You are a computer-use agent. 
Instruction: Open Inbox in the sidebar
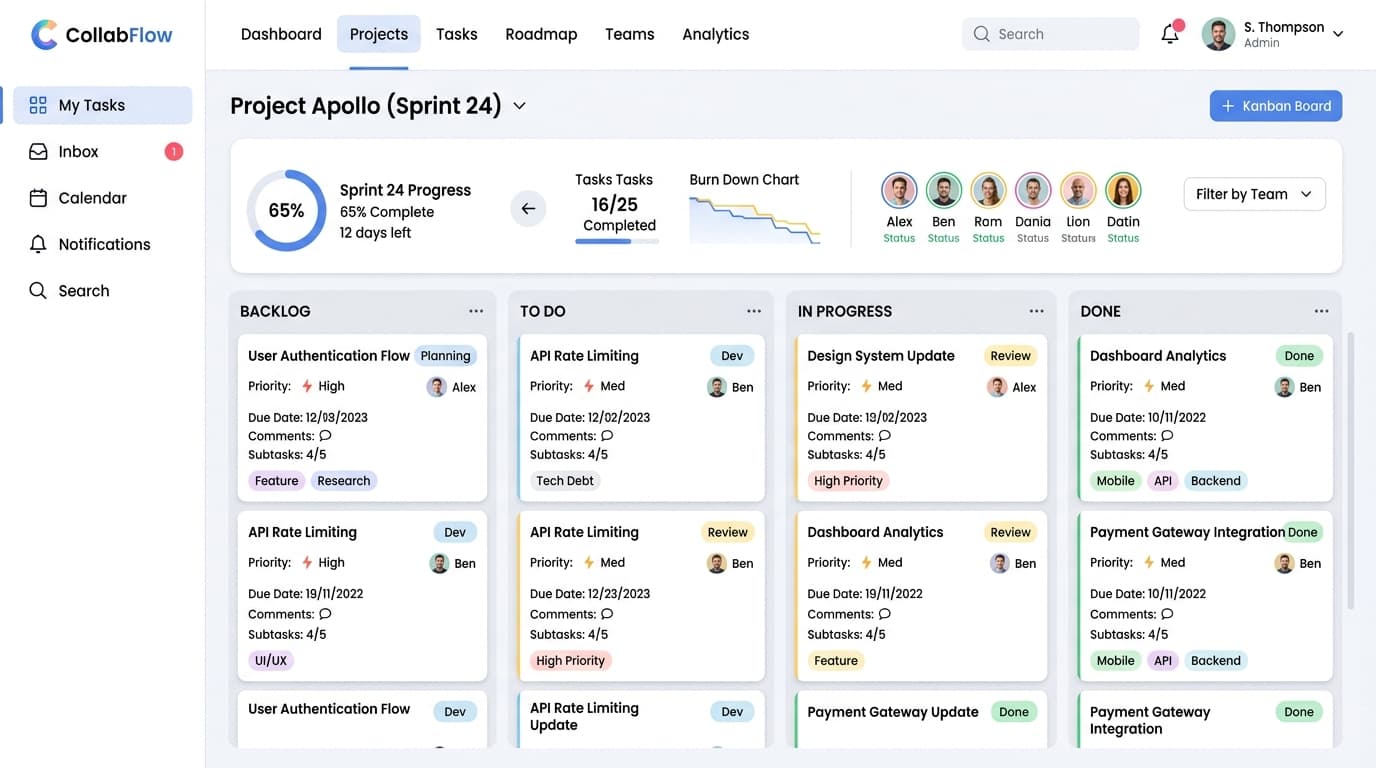[x=102, y=152]
